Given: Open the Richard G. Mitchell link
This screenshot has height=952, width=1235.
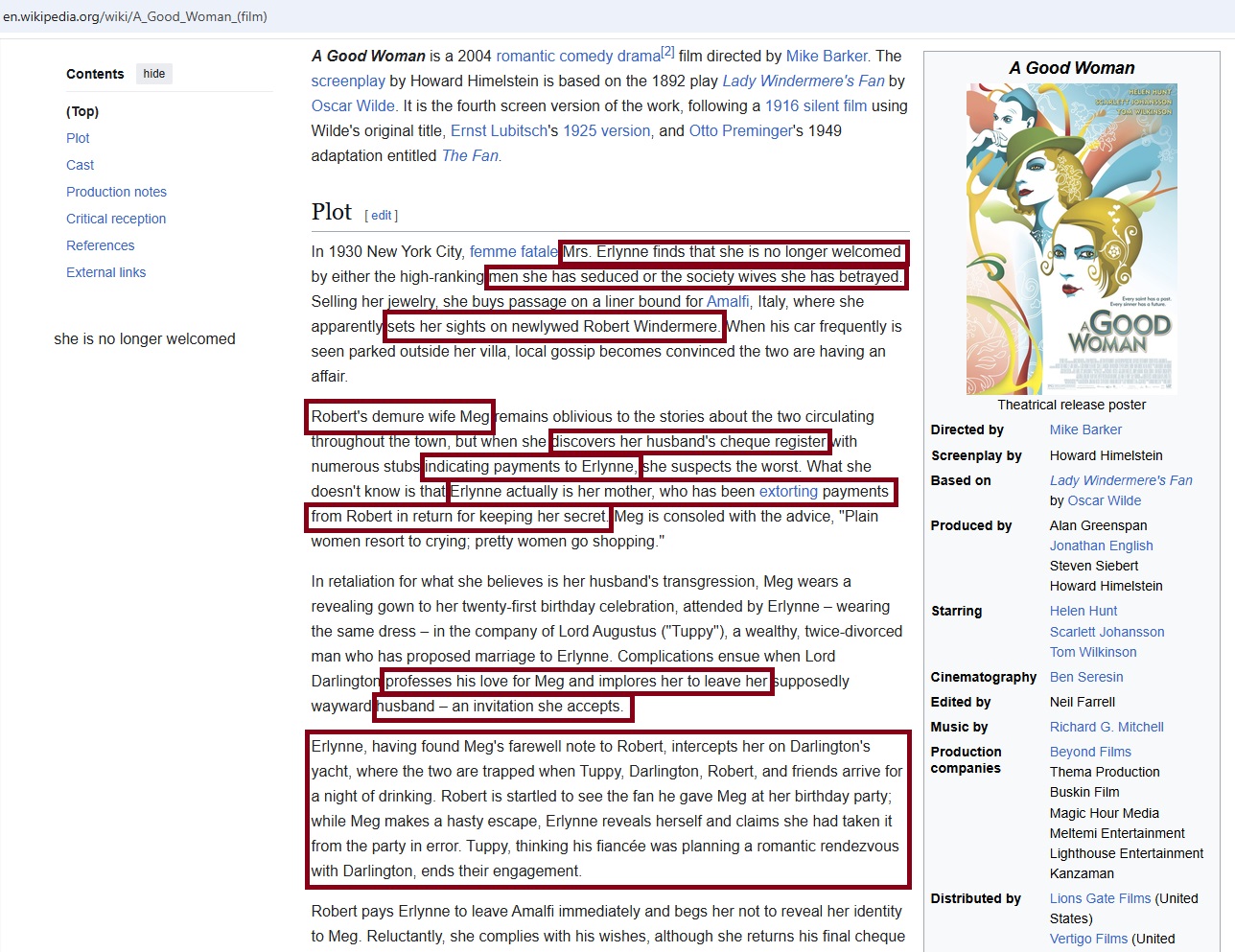Looking at the screenshot, I should (1107, 727).
